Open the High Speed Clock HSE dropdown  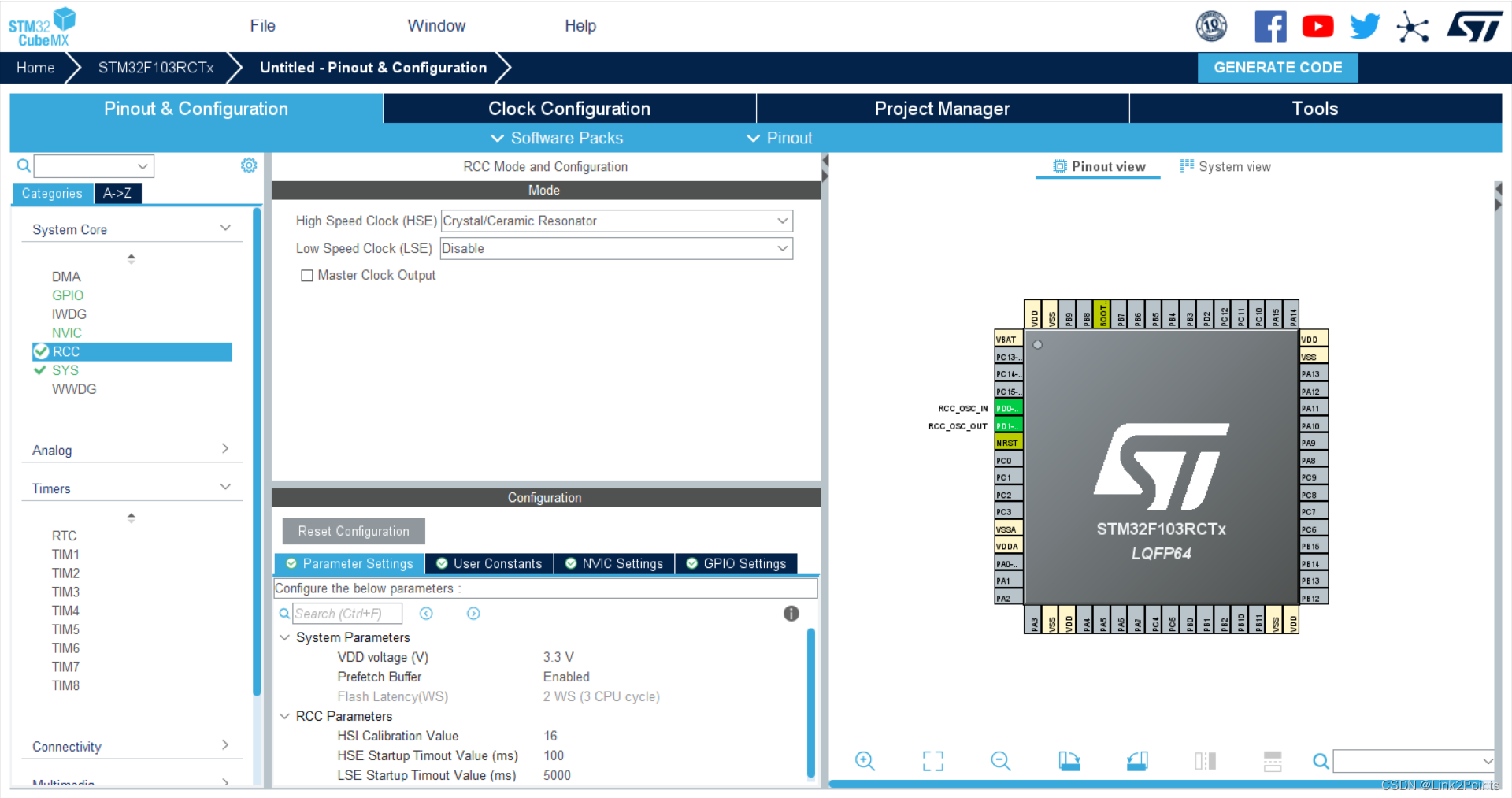[x=617, y=221]
